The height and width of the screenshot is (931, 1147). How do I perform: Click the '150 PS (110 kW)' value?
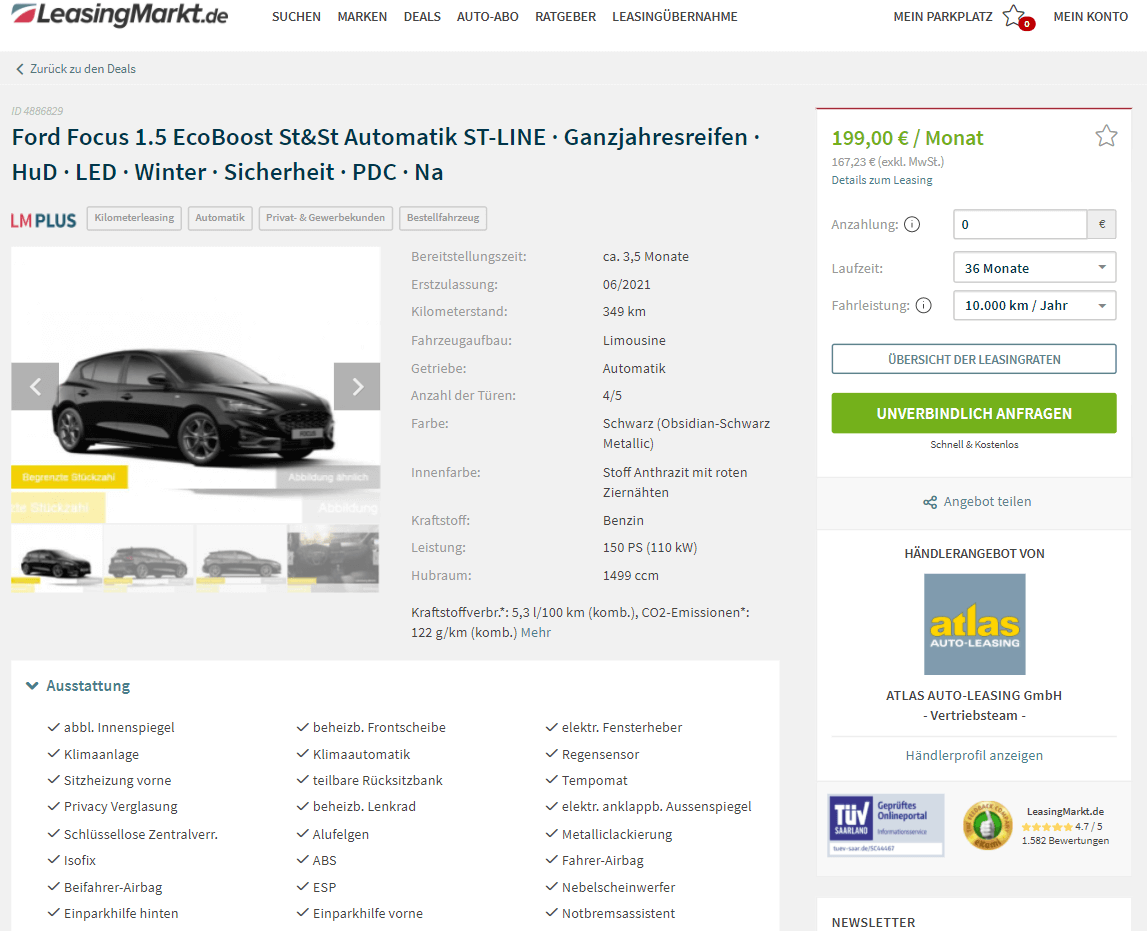pyautogui.click(x=650, y=548)
